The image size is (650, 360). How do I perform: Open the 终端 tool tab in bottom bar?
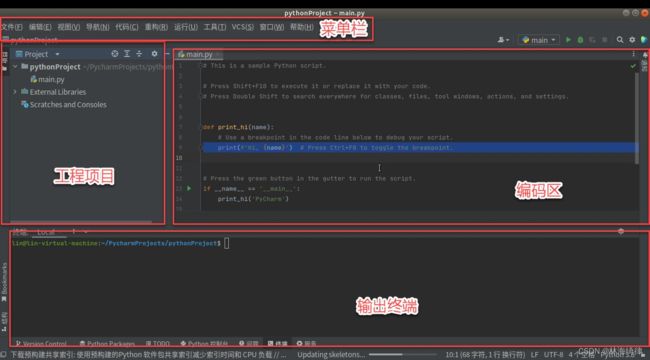[277, 343]
